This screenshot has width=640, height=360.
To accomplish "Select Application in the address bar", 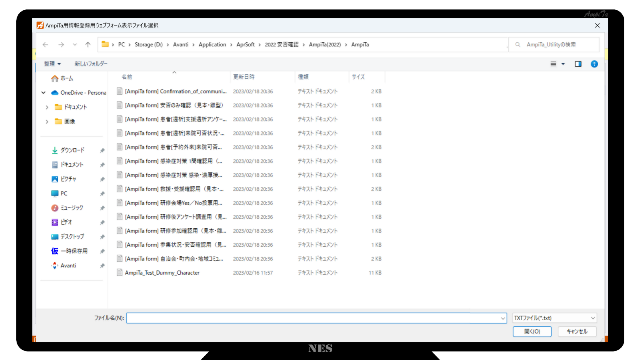I will tap(212, 44).
